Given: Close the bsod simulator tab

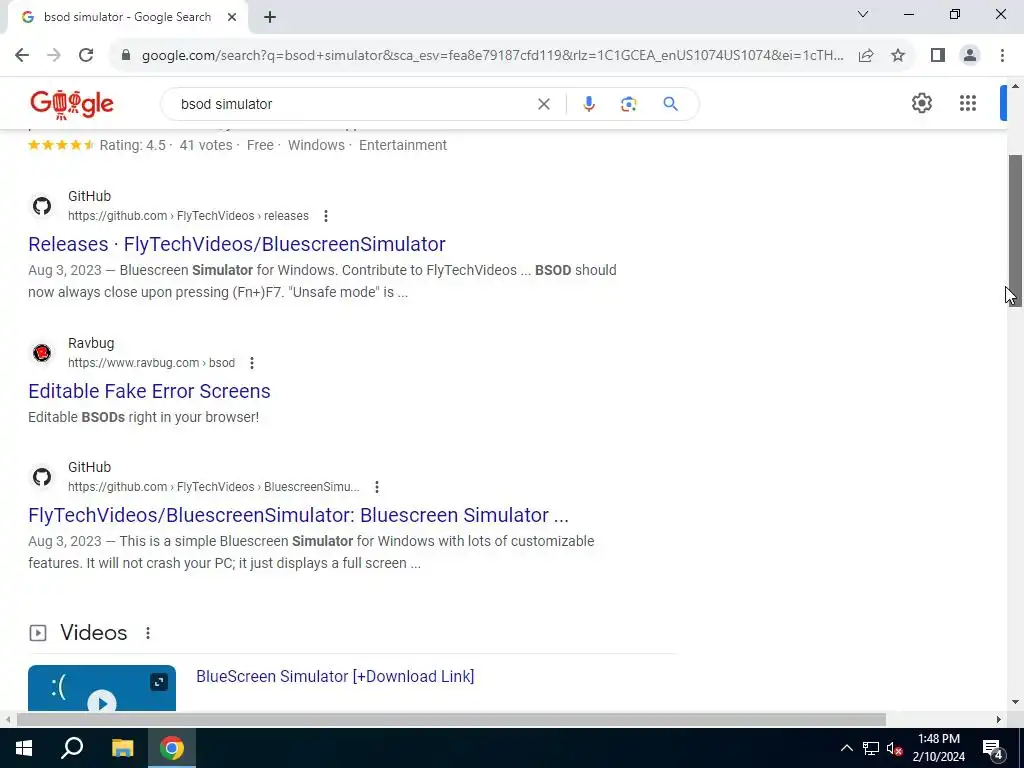Looking at the screenshot, I should click(x=232, y=17).
